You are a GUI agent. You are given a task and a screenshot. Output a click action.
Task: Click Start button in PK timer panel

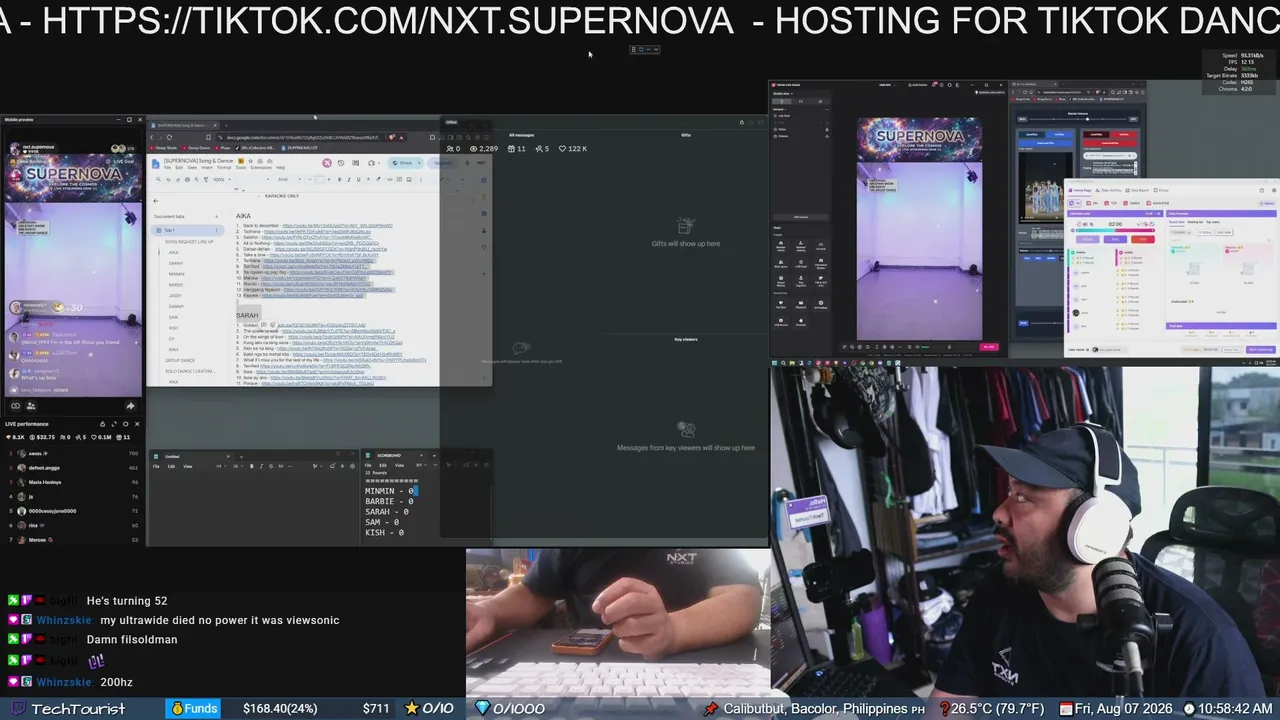click(x=1116, y=239)
